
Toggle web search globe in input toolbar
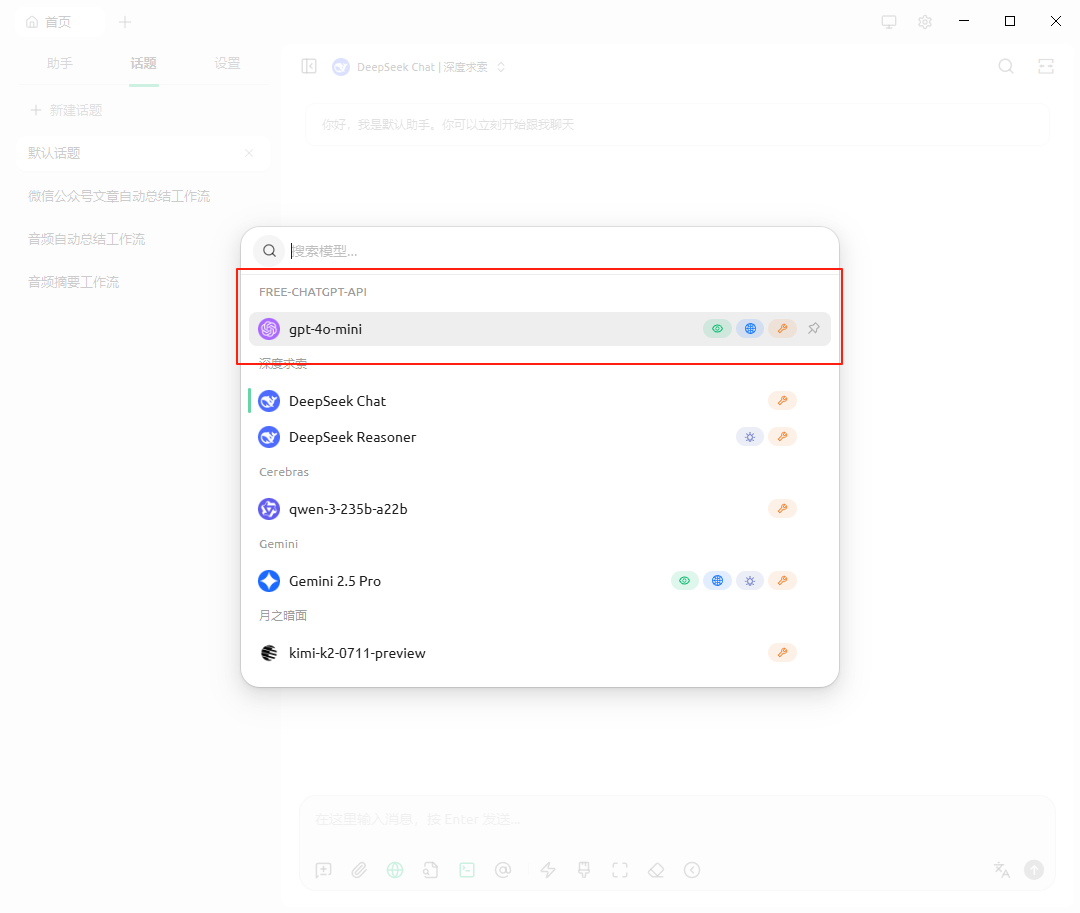click(x=395, y=870)
